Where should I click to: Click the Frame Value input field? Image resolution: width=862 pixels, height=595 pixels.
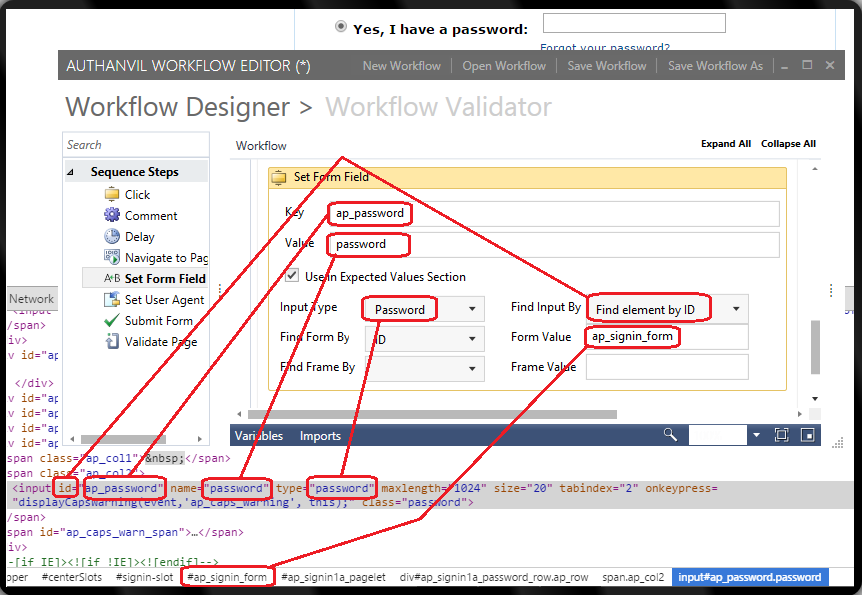click(667, 367)
